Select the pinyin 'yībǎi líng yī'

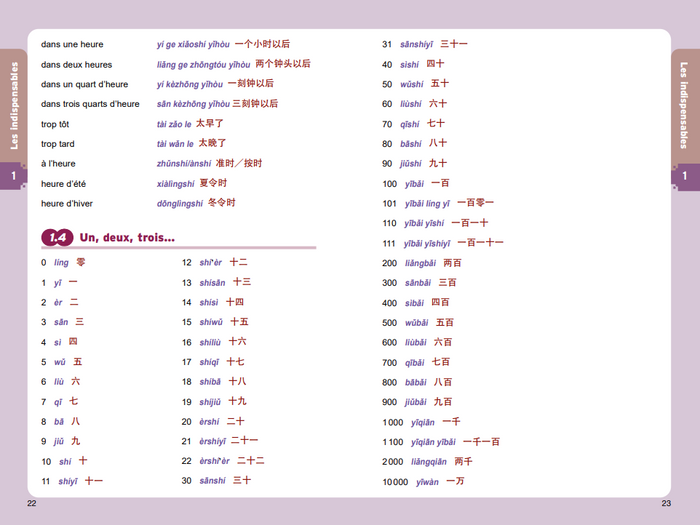[x=426, y=203]
